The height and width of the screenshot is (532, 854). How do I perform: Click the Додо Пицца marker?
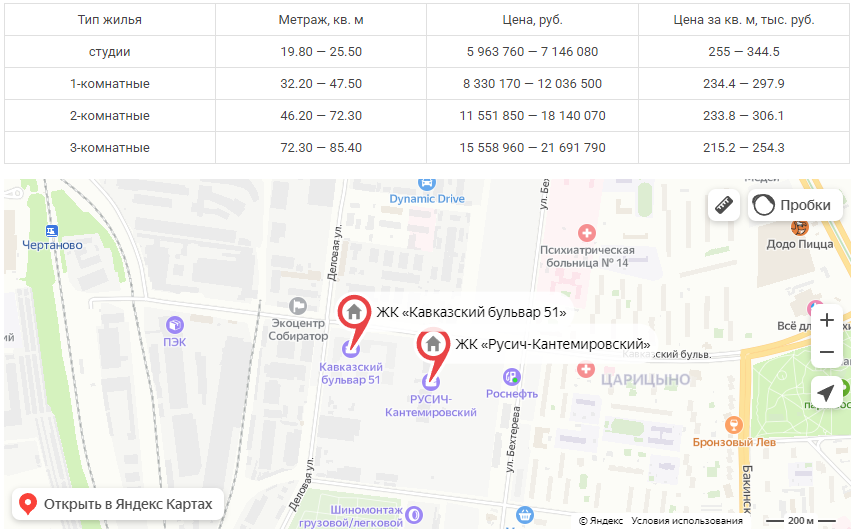point(800,228)
